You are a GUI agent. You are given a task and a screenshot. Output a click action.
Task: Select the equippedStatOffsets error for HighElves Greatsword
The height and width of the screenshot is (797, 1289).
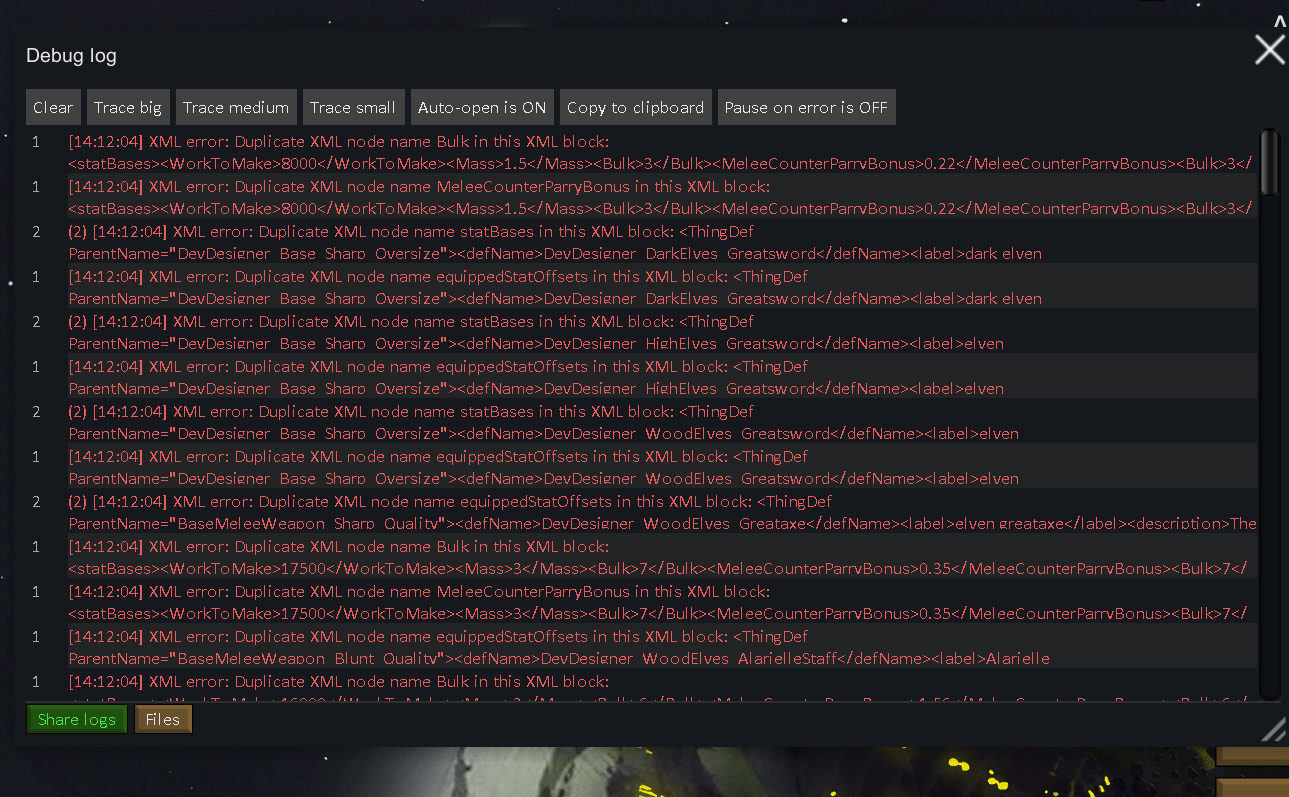[642, 377]
